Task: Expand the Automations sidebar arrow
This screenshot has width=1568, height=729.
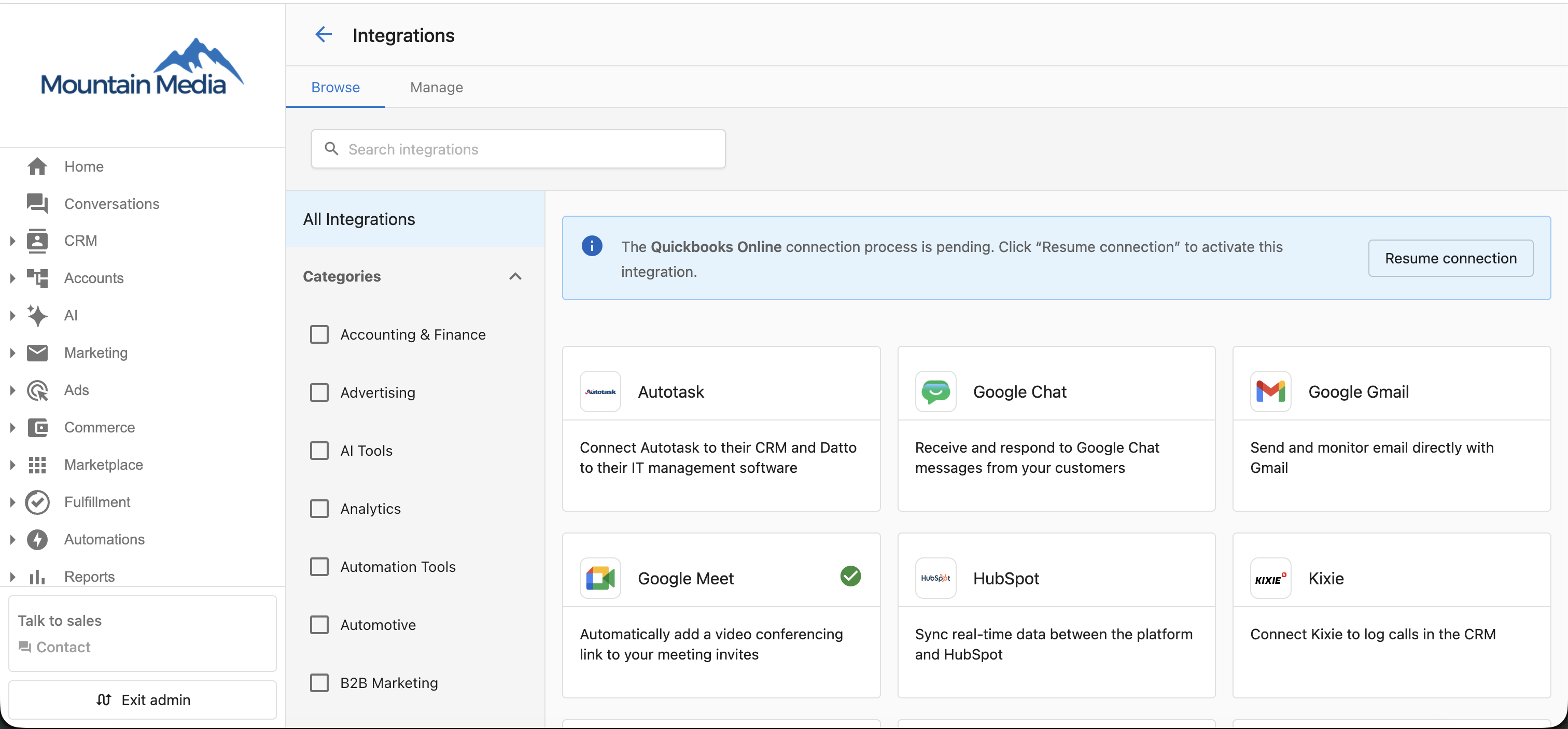Action: coord(12,540)
